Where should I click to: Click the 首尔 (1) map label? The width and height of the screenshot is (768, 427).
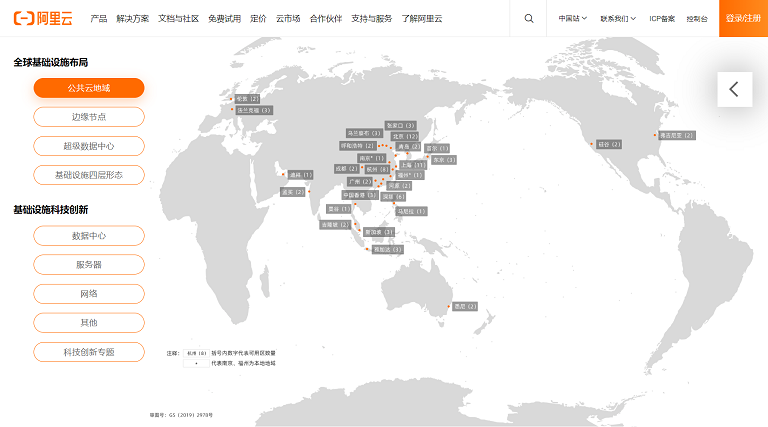pos(437,148)
